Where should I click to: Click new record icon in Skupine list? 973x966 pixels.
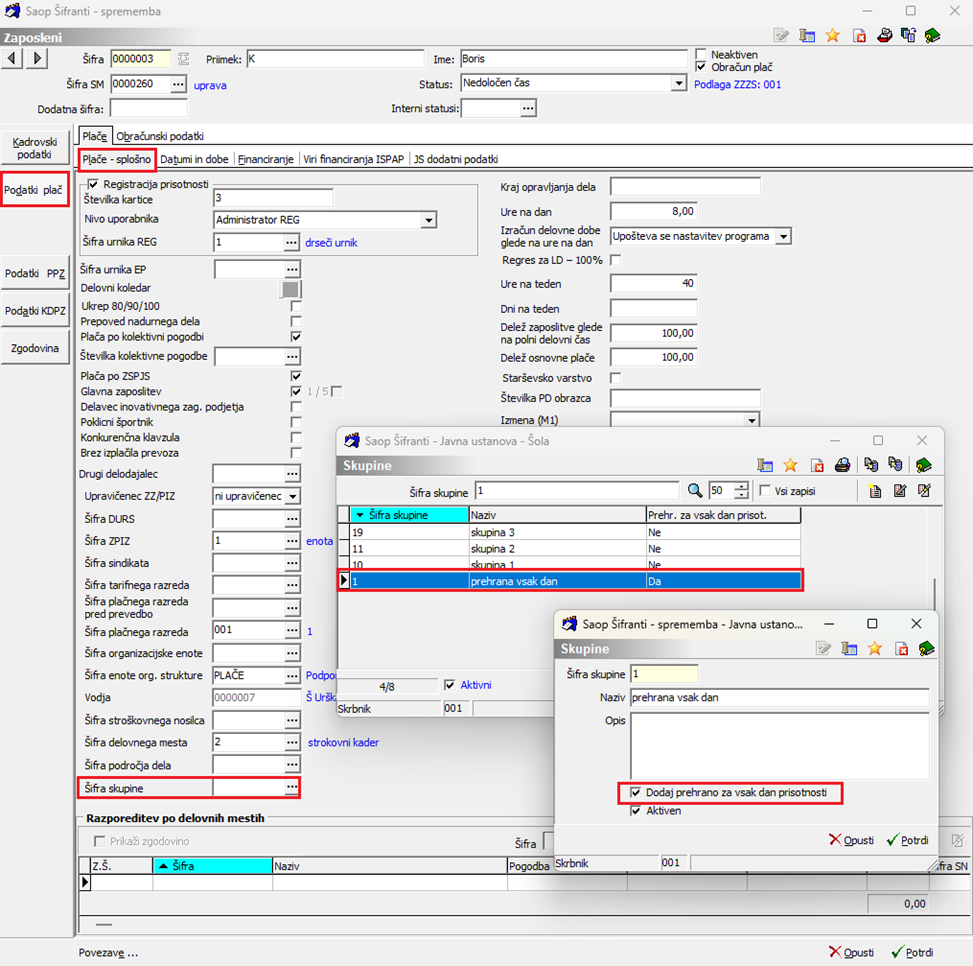click(x=875, y=491)
